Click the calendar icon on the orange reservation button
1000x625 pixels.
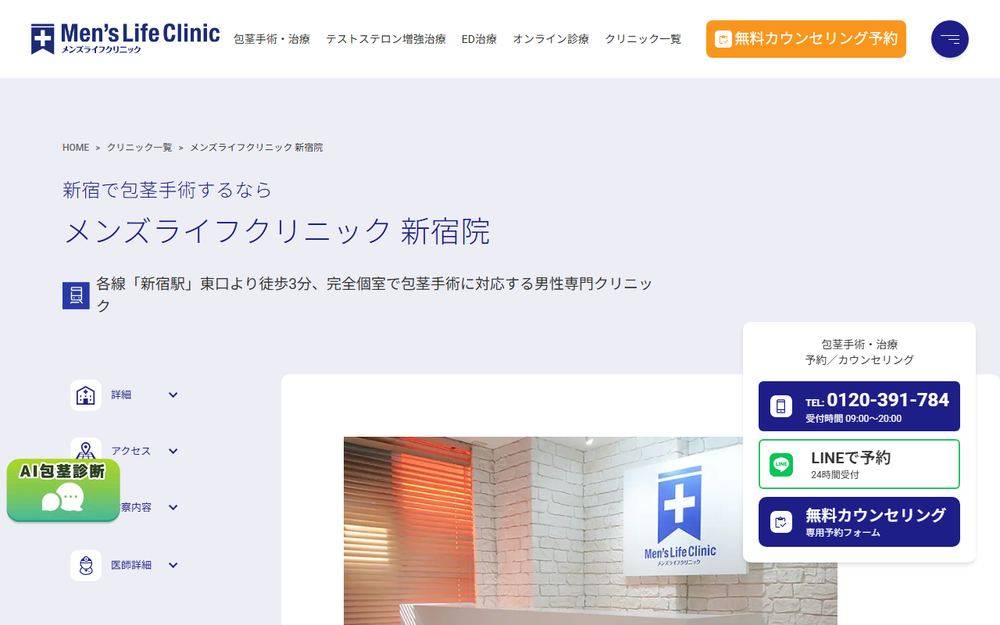(x=723, y=40)
